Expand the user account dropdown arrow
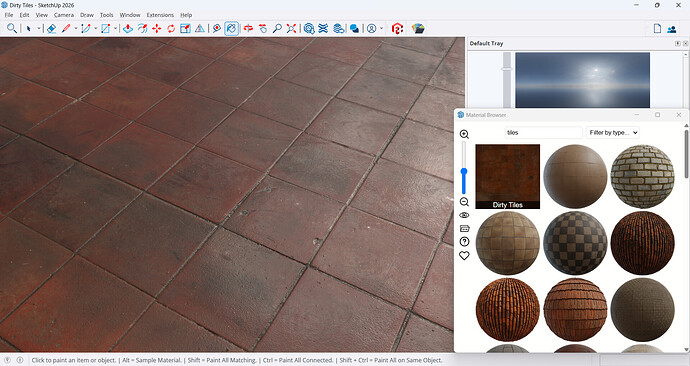Screen dimensions: 690x366 pyautogui.click(x=381, y=29)
